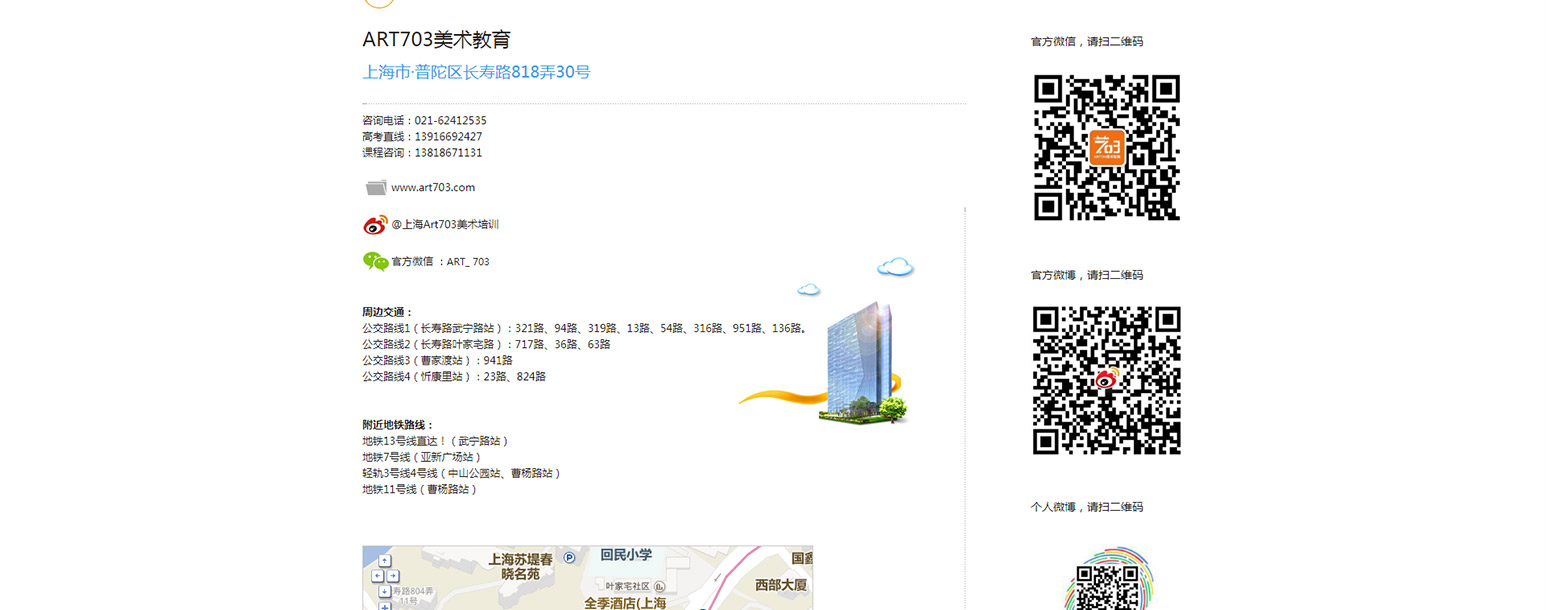Click the 课程咨询：13818671131 line

pyautogui.click(x=422, y=153)
